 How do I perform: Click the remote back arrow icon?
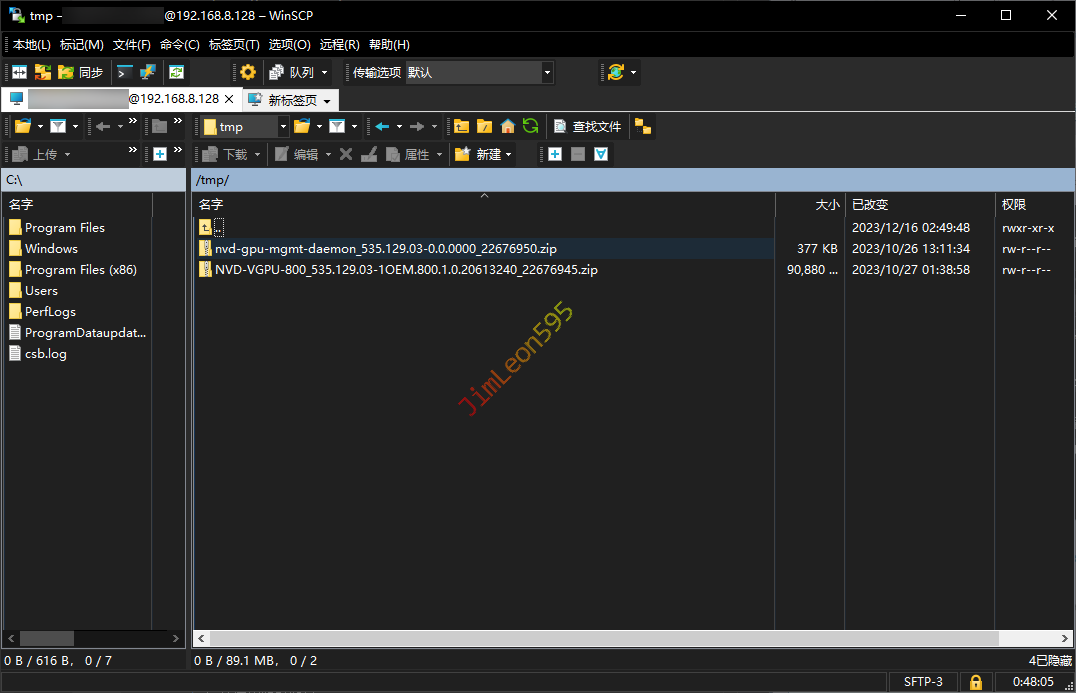tap(382, 126)
